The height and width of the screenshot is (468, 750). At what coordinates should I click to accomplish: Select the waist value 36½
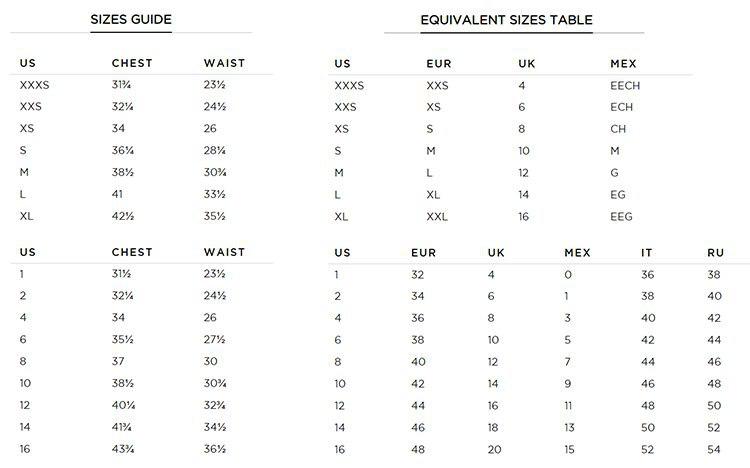coord(215,449)
